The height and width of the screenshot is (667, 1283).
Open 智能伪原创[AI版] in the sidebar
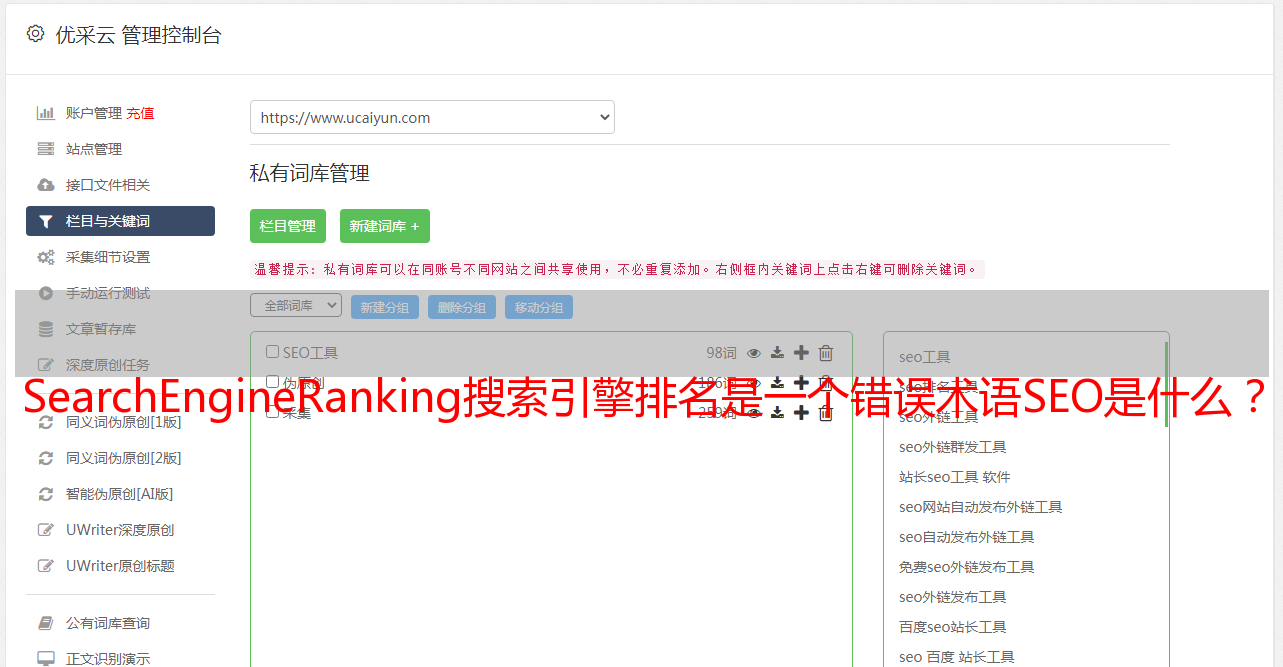120,494
